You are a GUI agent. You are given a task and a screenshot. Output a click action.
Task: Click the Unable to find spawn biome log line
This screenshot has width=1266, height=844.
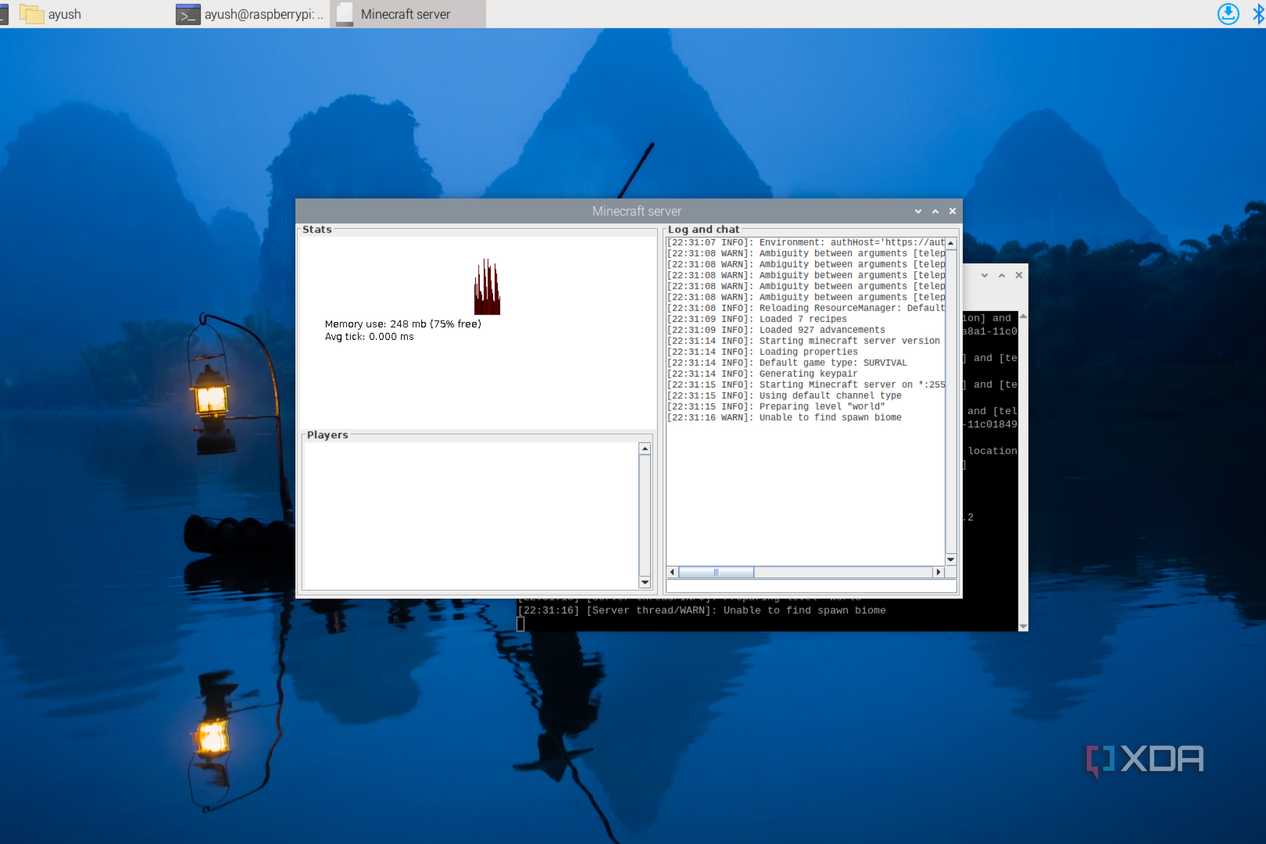[784, 418]
